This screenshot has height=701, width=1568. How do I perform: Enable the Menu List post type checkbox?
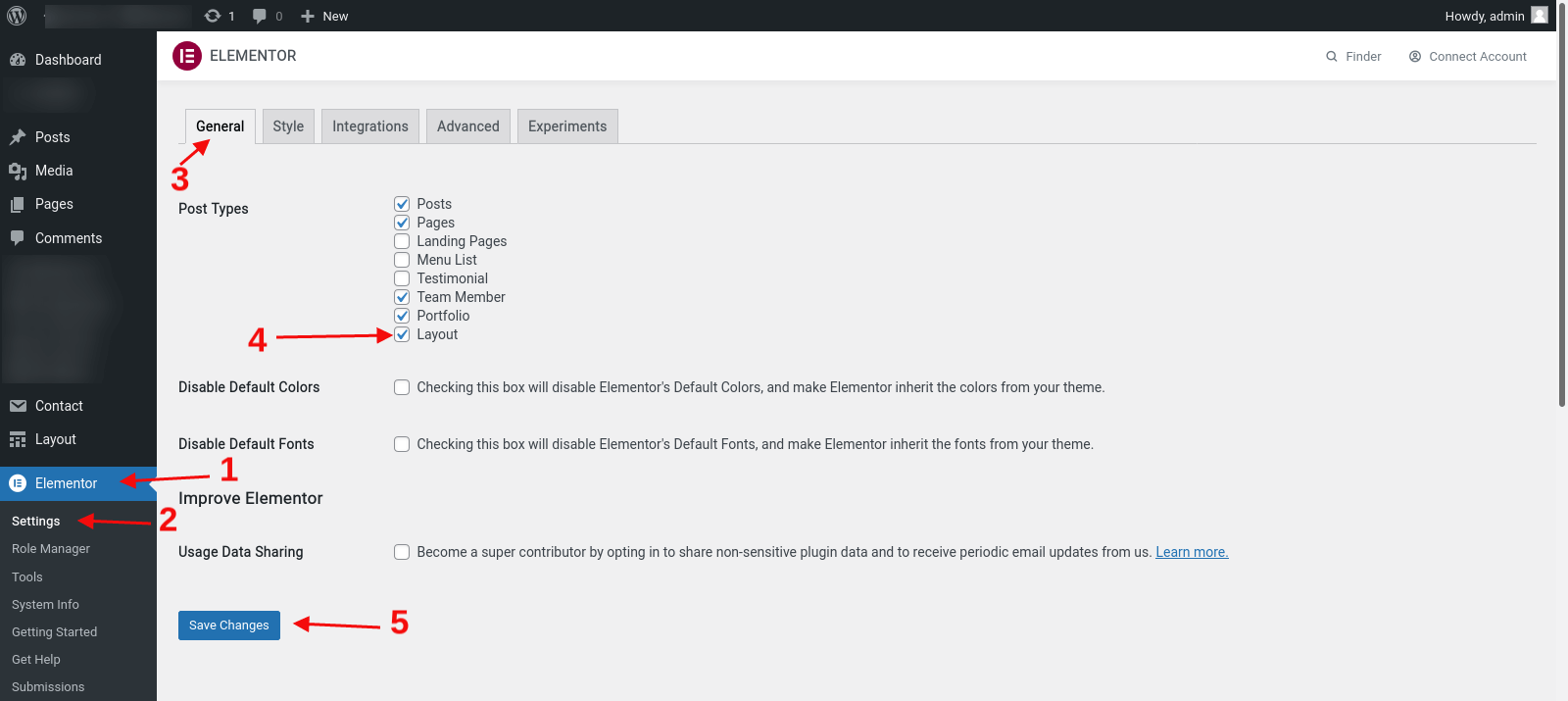tap(402, 260)
